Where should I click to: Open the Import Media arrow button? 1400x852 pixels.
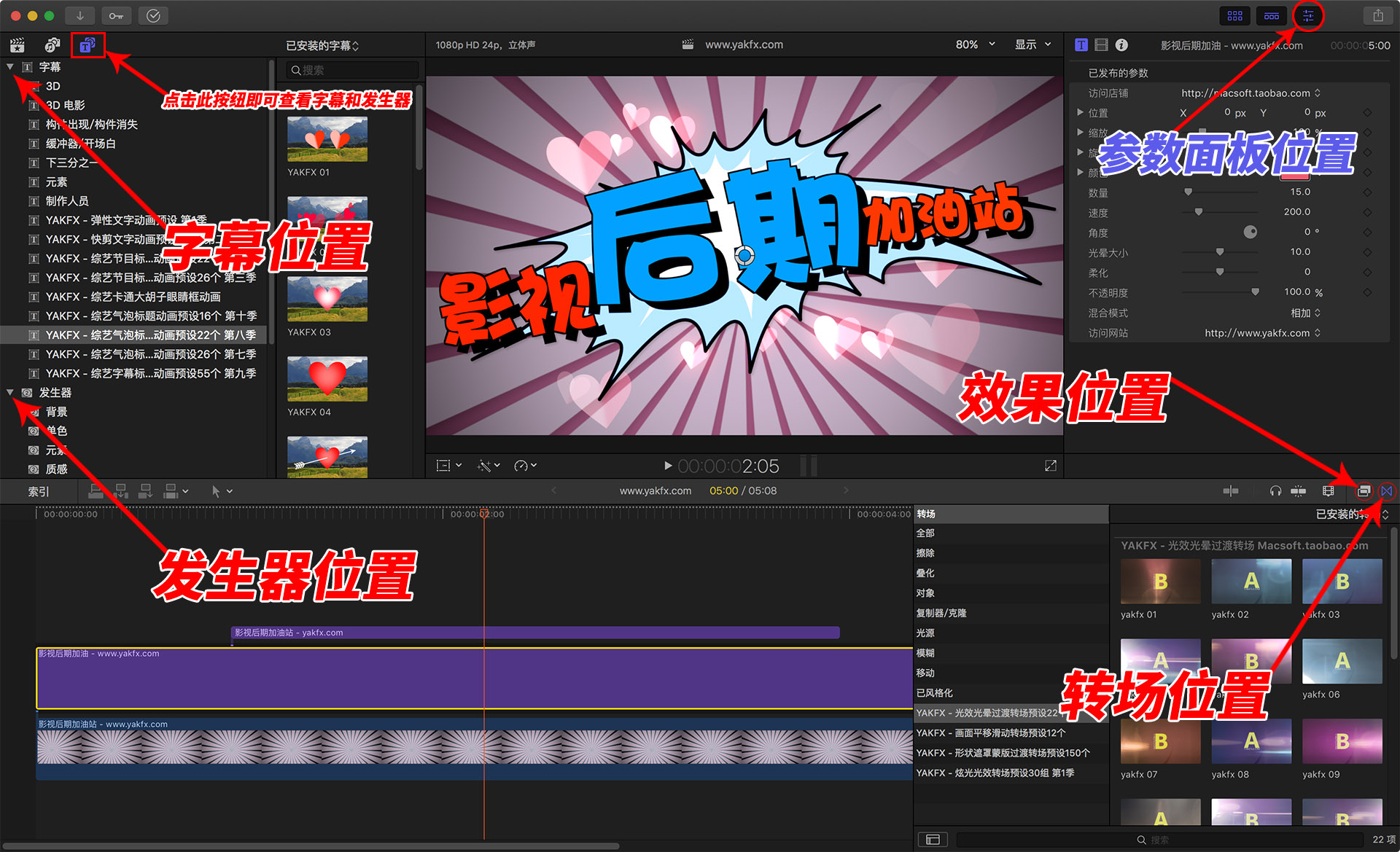(x=79, y=15)
